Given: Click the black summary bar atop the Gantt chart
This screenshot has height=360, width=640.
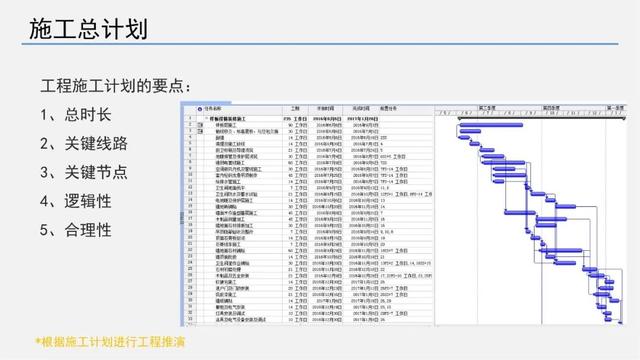Looking at the screenshot, I should pos(541,118).
